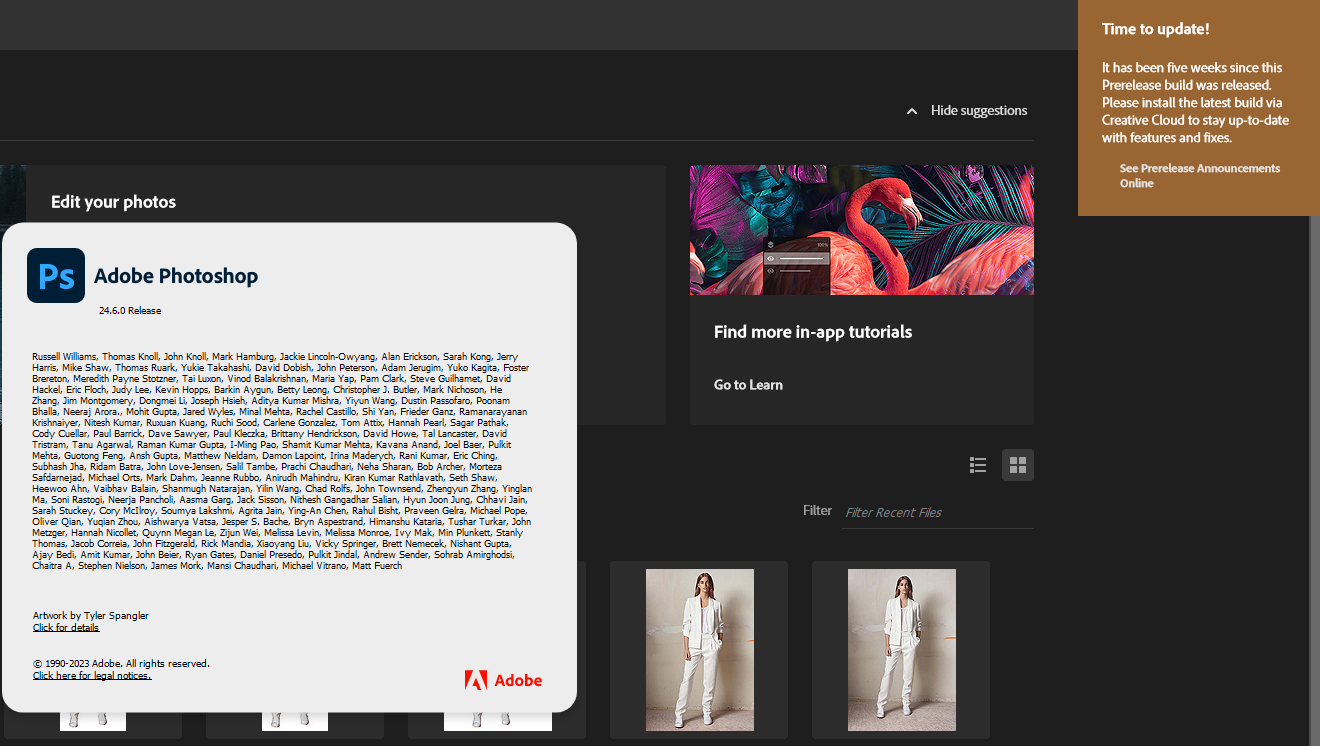Collapse suggestions with the Hide suggestions chevron

click(912, 111)
